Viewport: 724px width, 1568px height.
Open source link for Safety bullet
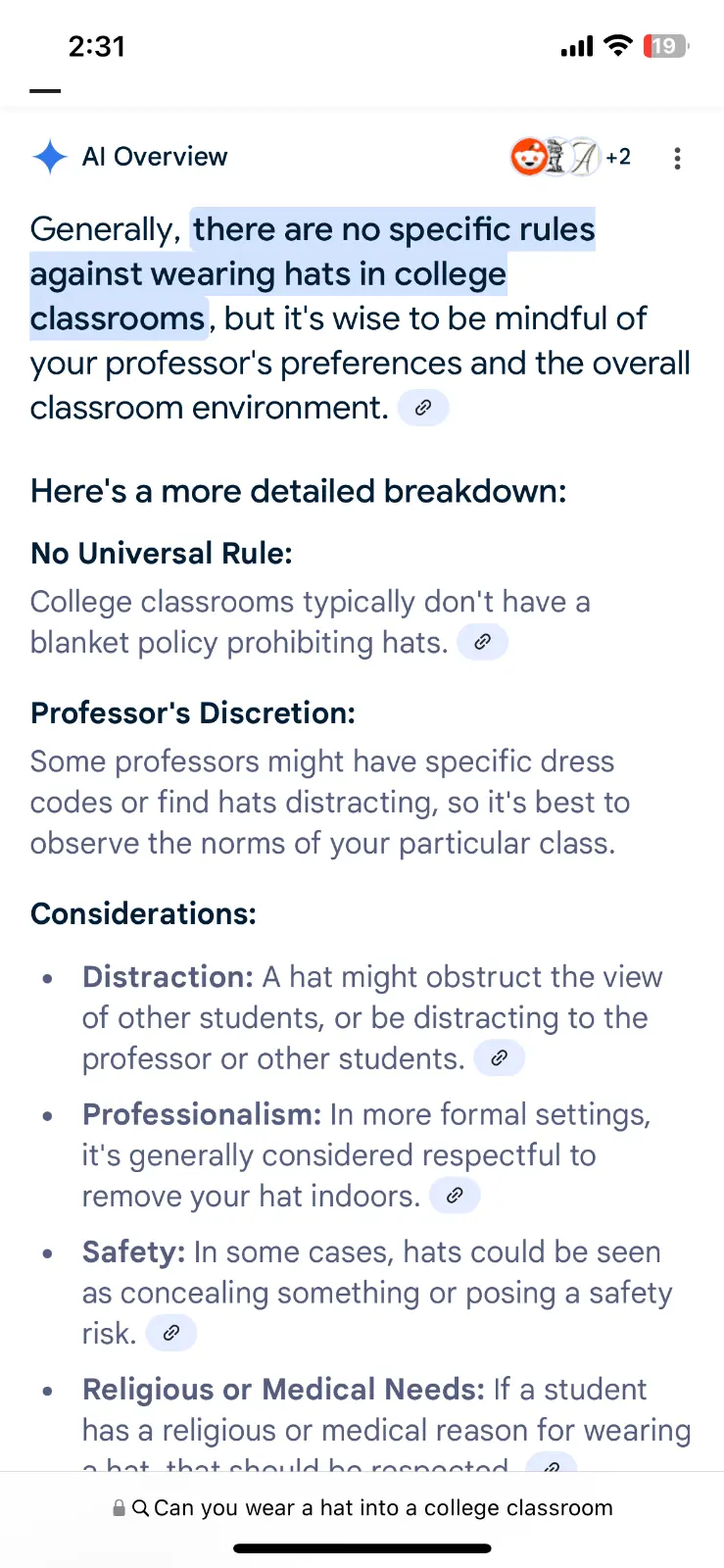[x=171, y=1333]
